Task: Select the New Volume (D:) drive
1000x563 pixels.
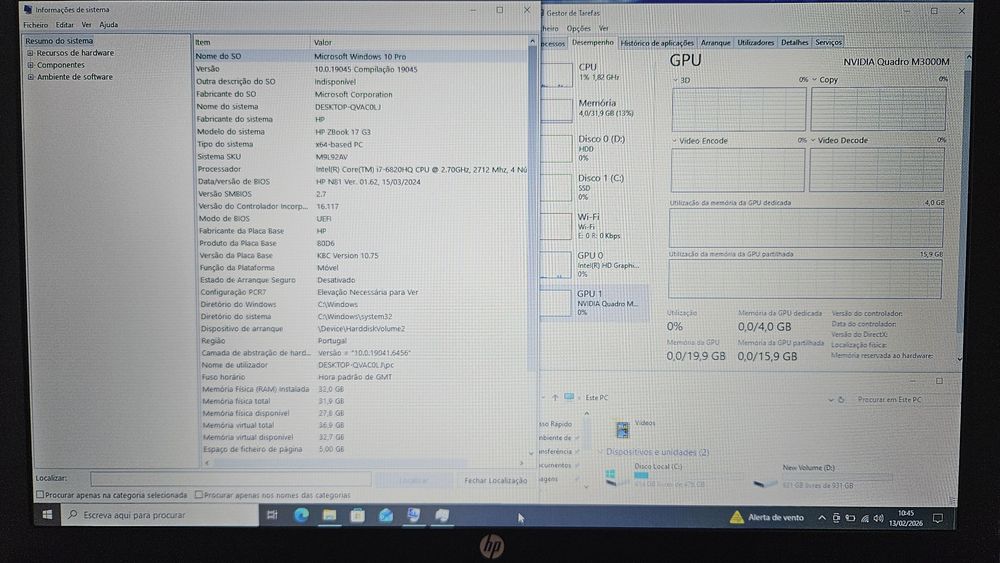Action: tap(823, 476)
